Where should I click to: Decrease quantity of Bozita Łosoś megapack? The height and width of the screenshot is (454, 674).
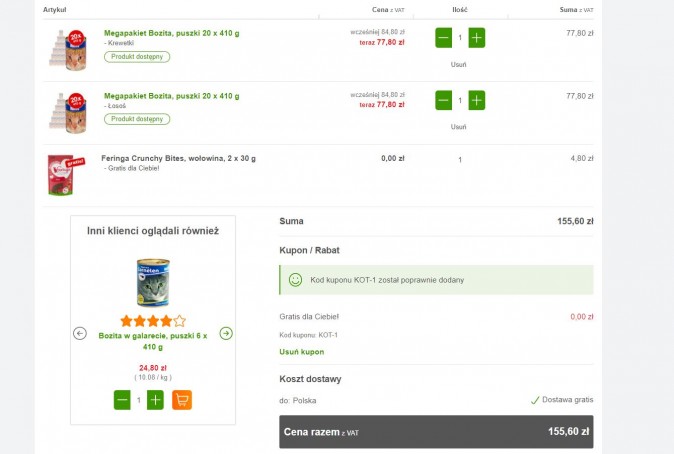pyautogui.click(x=443, y=100)
